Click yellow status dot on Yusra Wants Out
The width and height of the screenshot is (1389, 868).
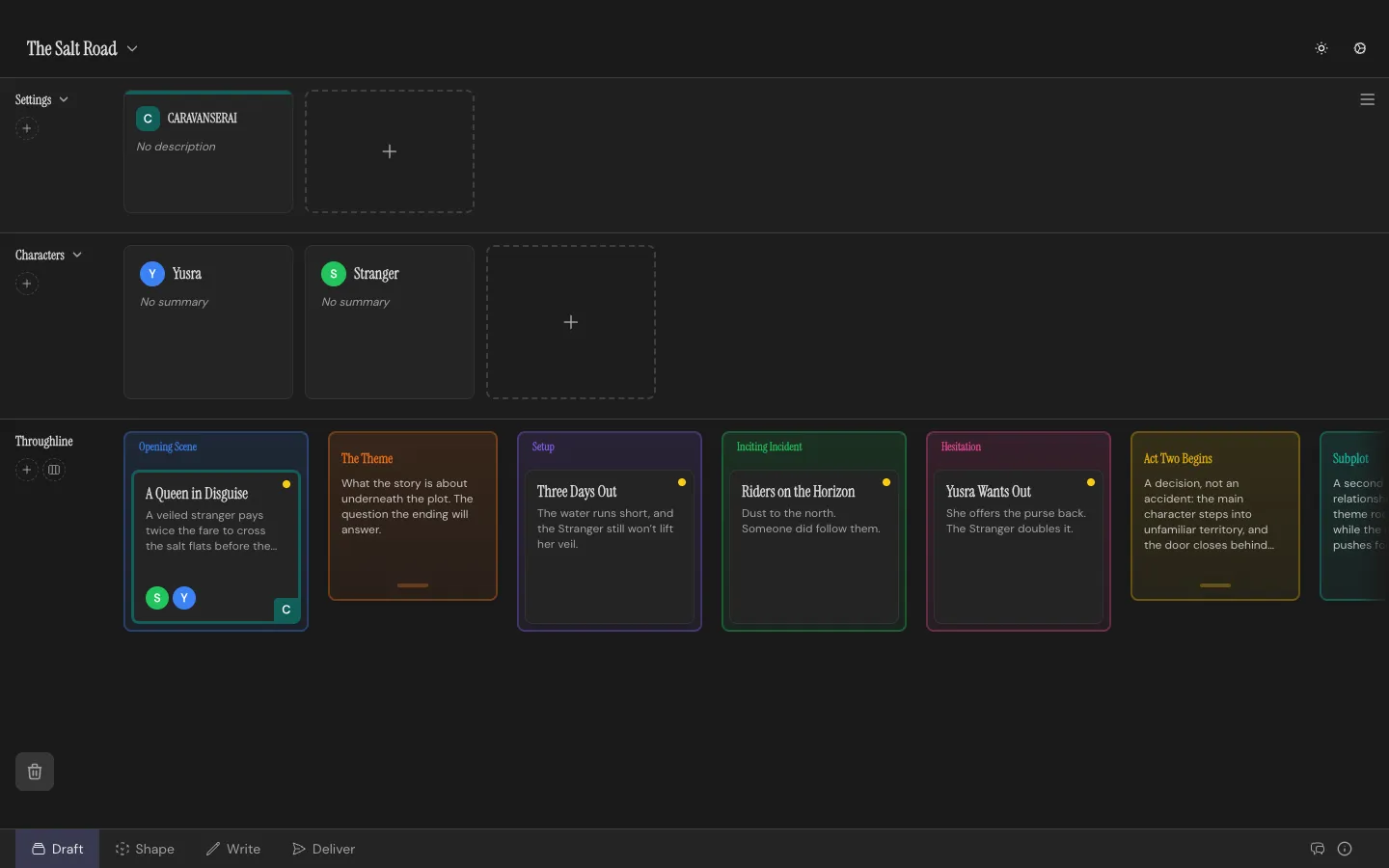point(1091,482)
